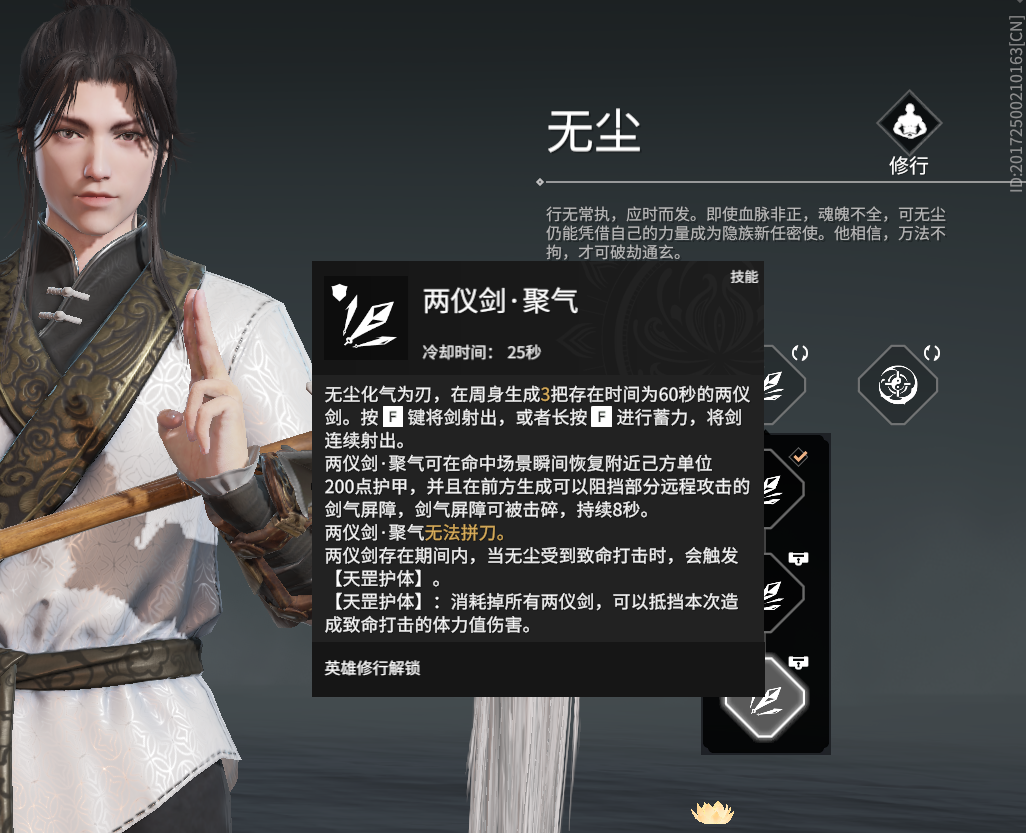Click the orange 无法拼刀 highlighted text
Screen dimensions: 1026x833
[x=465, y=533]
